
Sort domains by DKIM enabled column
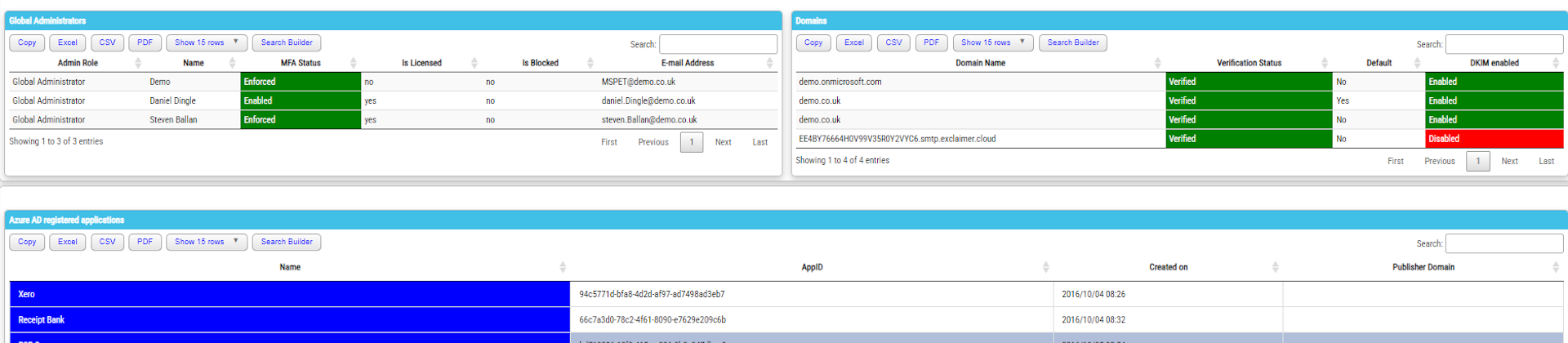coord(1494,63)
